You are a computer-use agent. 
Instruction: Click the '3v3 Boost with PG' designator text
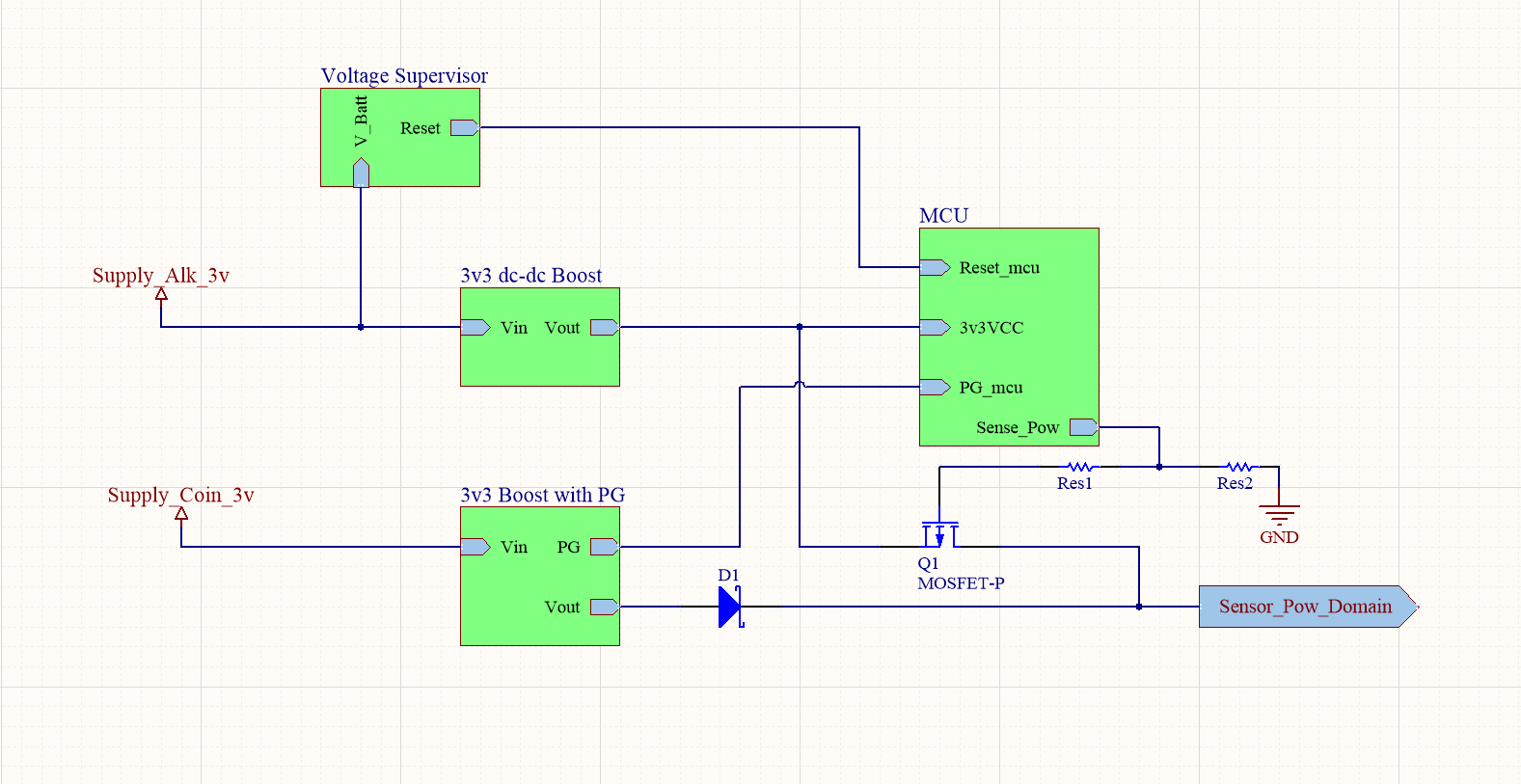click(543, 495)
